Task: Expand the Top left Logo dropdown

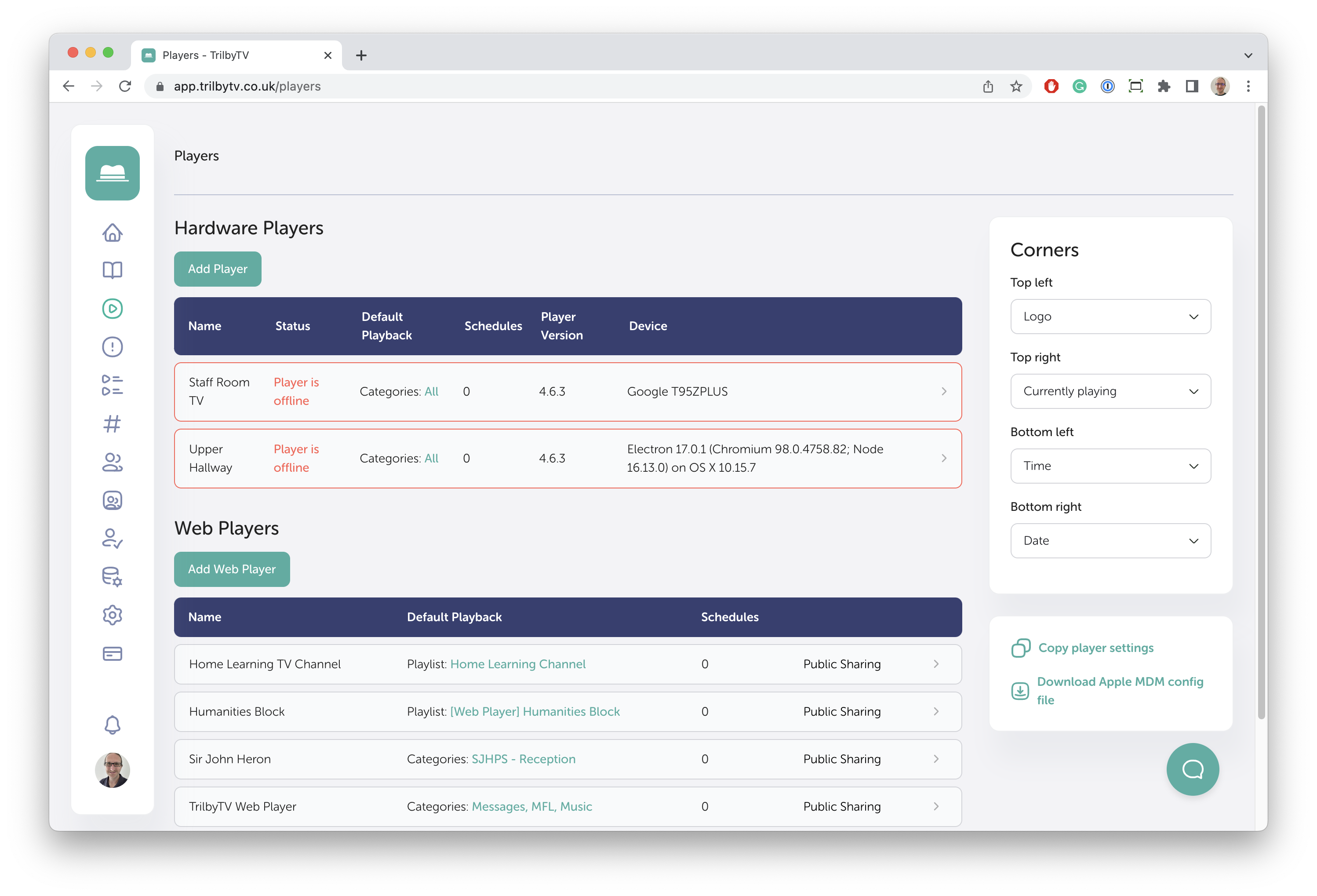Action: [x=1110, y=317]
